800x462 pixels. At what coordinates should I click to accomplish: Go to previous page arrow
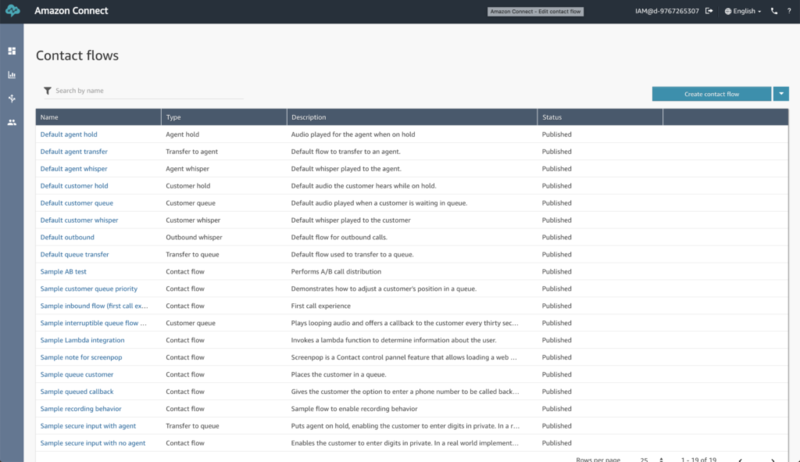[740, 460]
